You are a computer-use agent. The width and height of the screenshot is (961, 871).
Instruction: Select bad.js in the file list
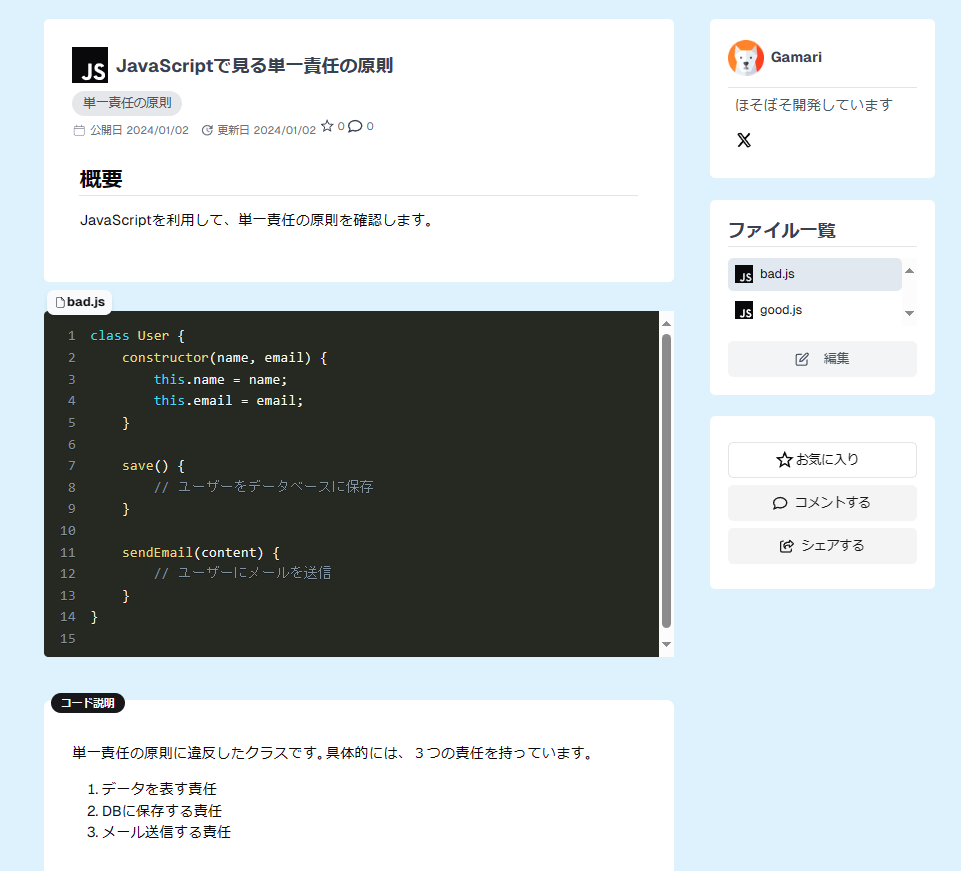coord(814,274)
